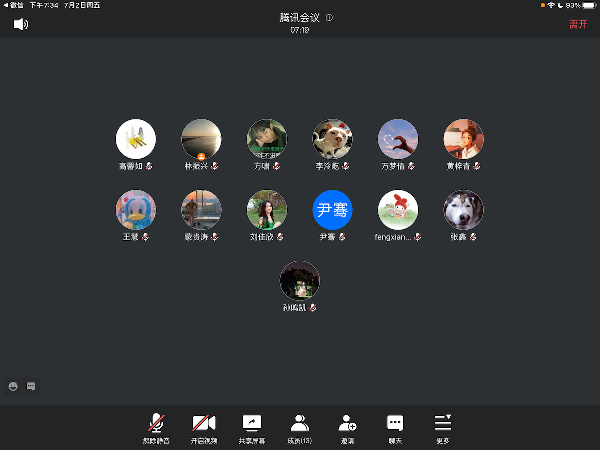Invite participants with the 邀请 icon
Screen dimensions: 600x450
[x=347, y=427]
